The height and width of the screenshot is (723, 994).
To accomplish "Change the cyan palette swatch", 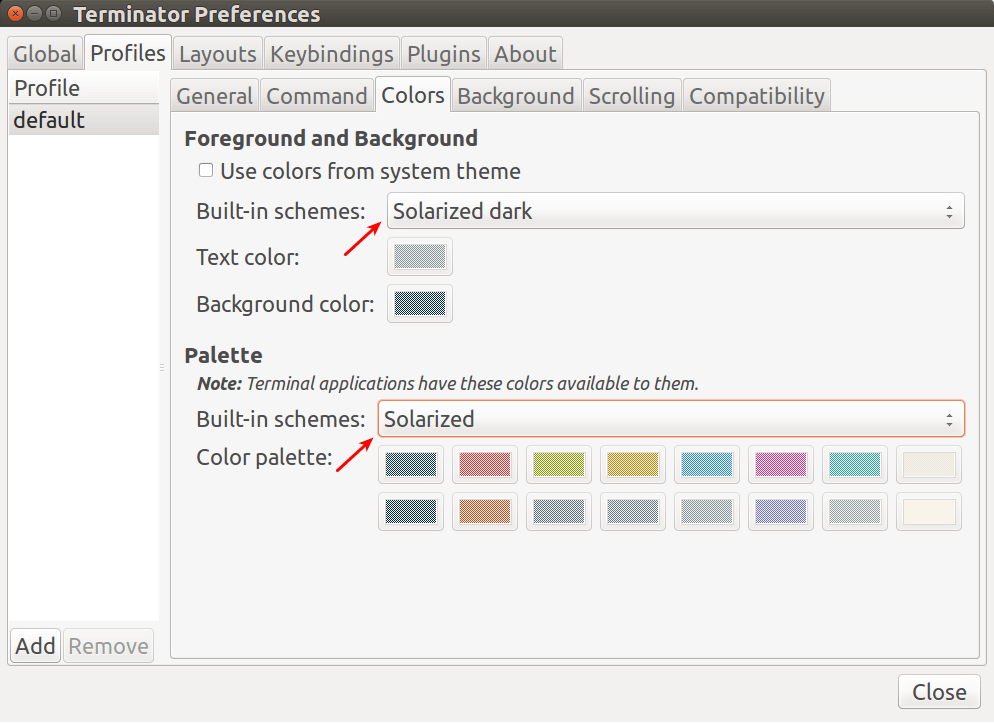I will pos(855,464).
